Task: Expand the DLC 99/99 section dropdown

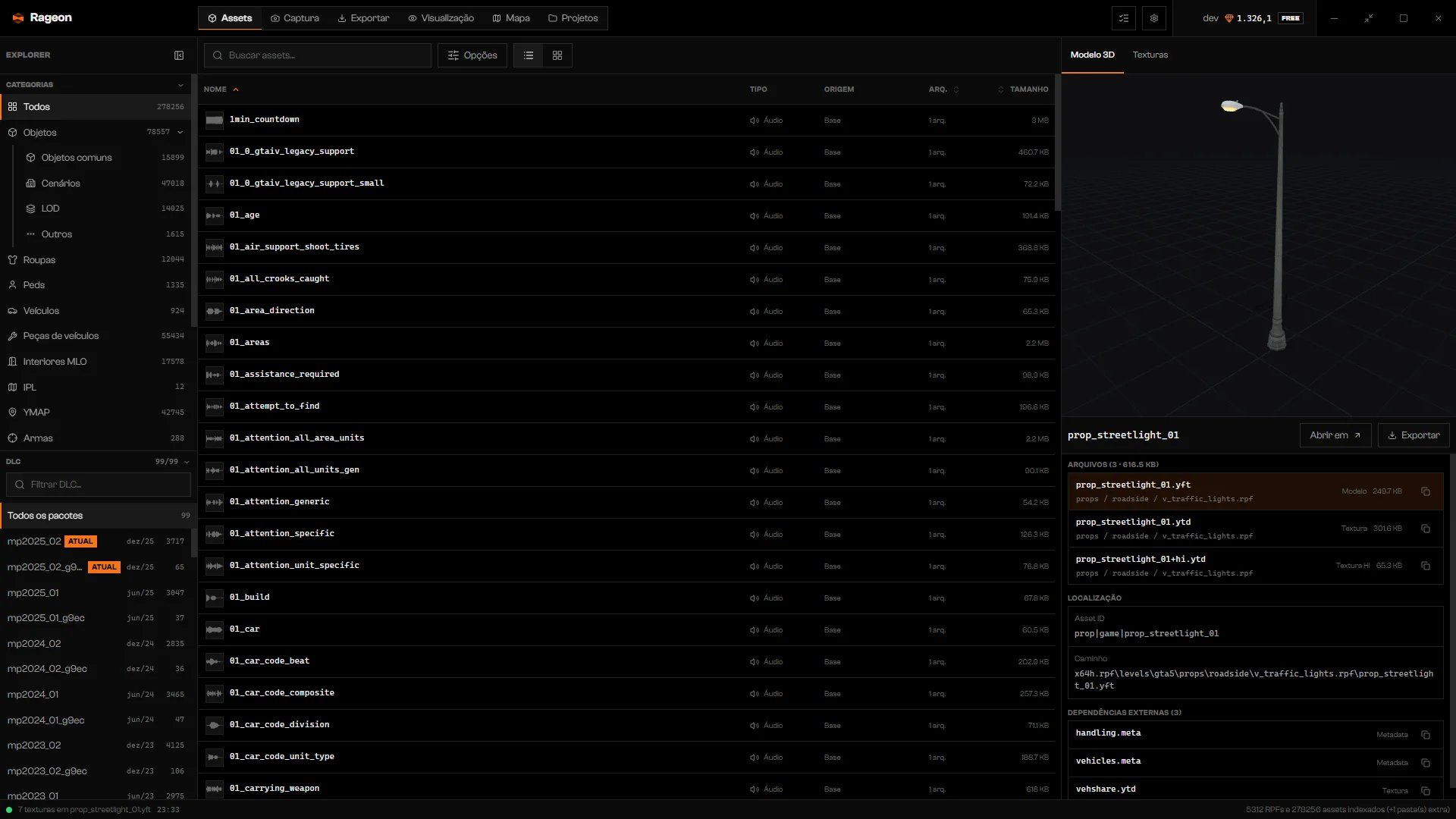Action: pyautogui.click(x=187, y=462)
